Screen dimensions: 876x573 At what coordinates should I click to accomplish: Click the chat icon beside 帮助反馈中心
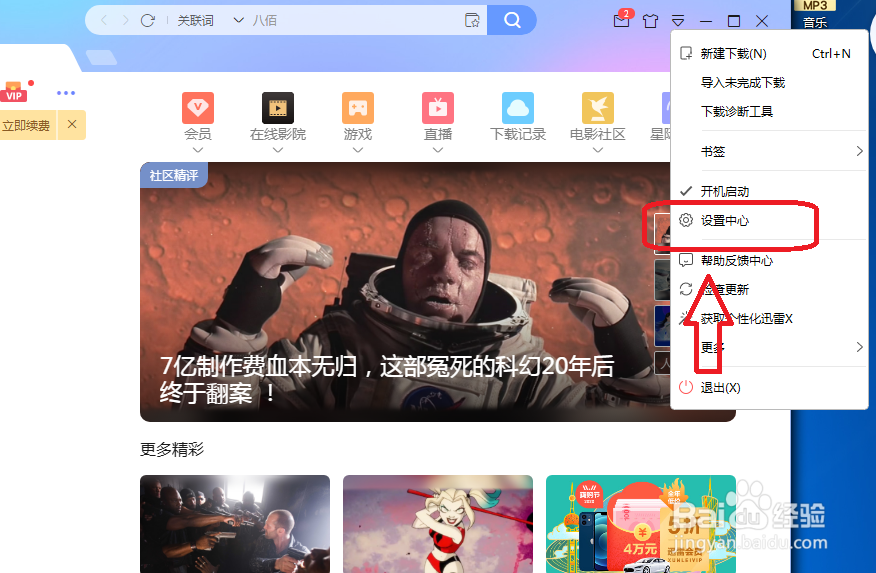coord(685,260)
